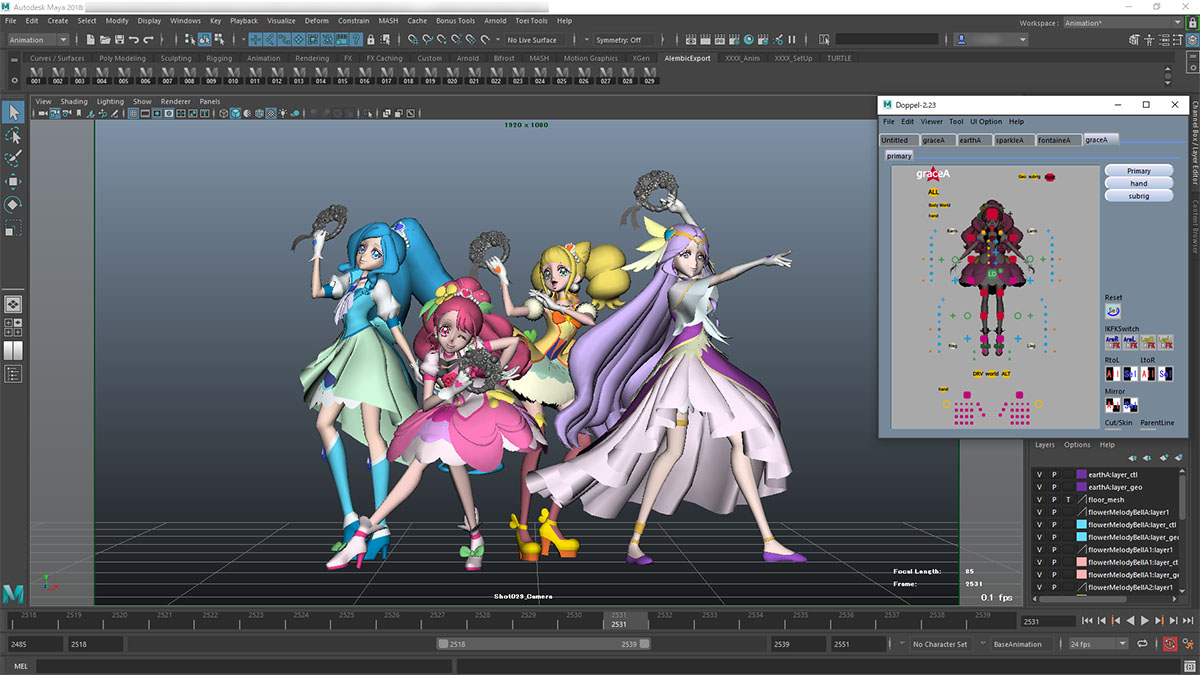Click purple color swatch of earthA:layer_ctl
This screenshot has width=1200, height=675.
pos(1081,474)
